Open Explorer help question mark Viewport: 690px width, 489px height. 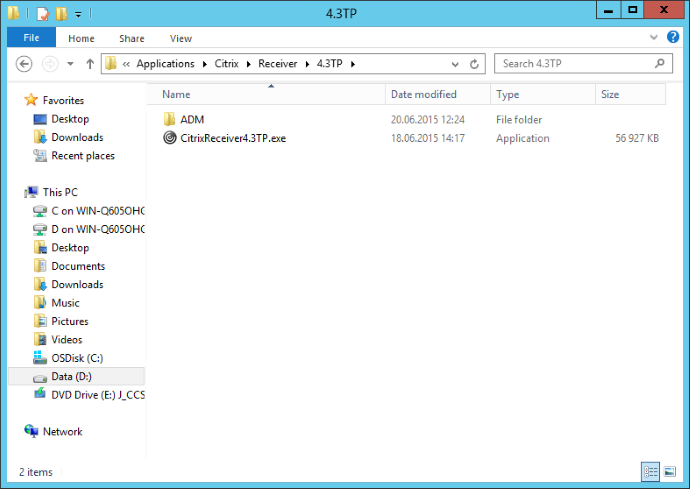pyautogui.click(x=673, y=37)
